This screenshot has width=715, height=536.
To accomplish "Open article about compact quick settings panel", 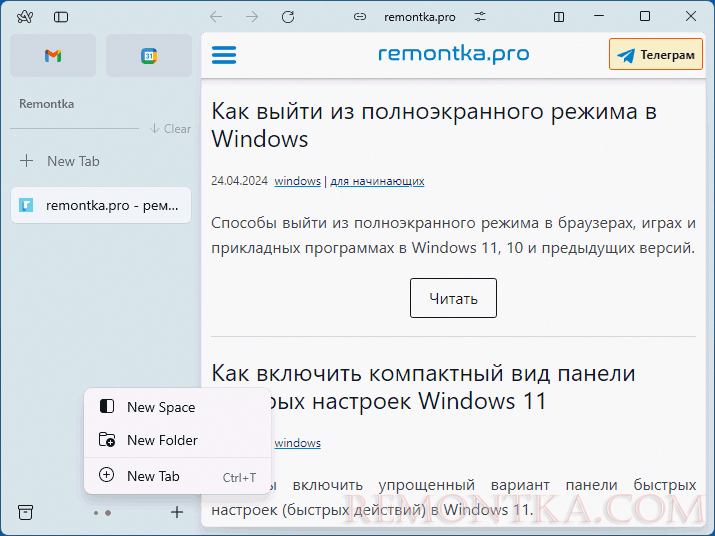I will [x=423, y=387].
